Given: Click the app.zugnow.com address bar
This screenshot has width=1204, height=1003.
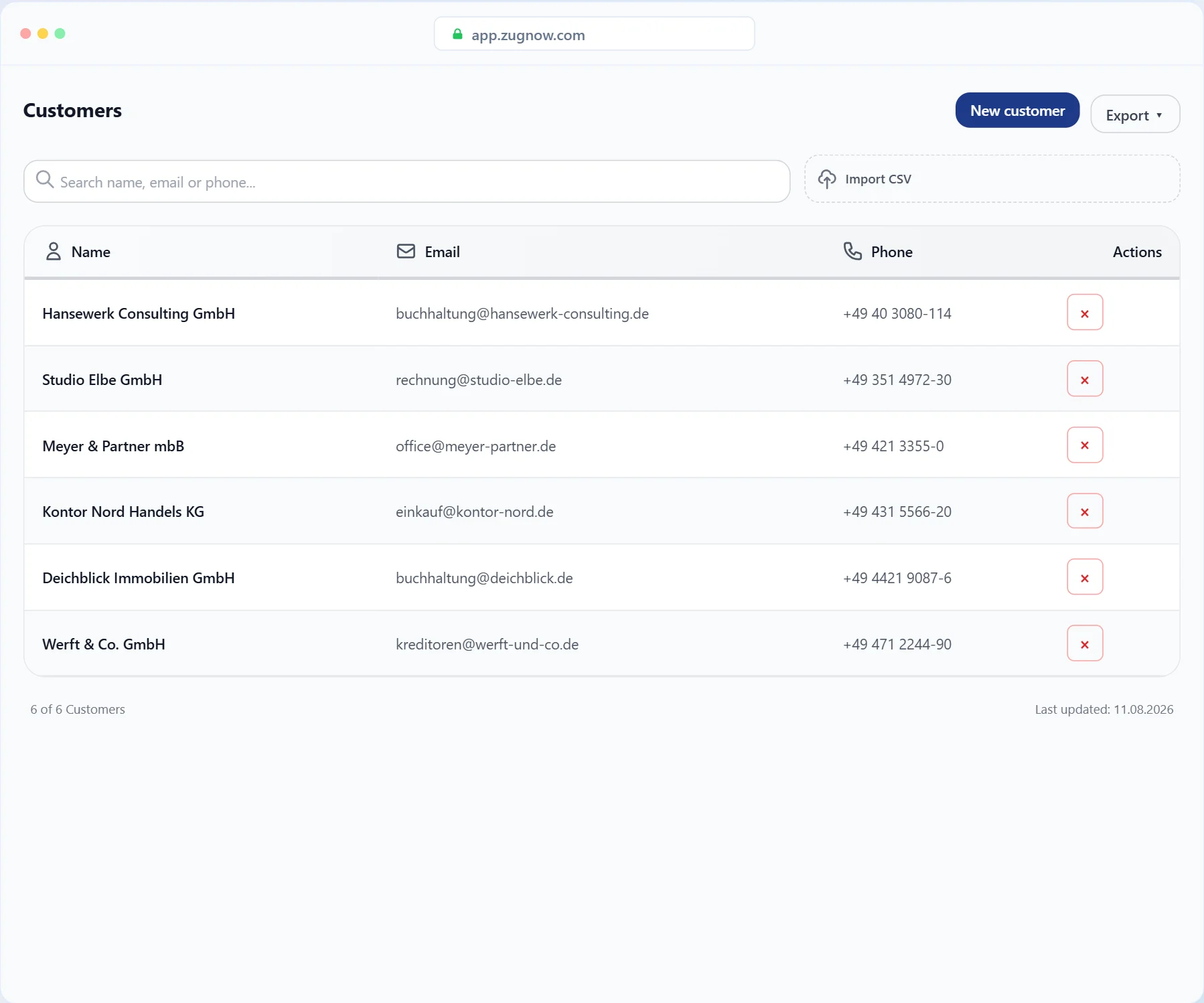Looking at the screenshot, I should point(595,34).
